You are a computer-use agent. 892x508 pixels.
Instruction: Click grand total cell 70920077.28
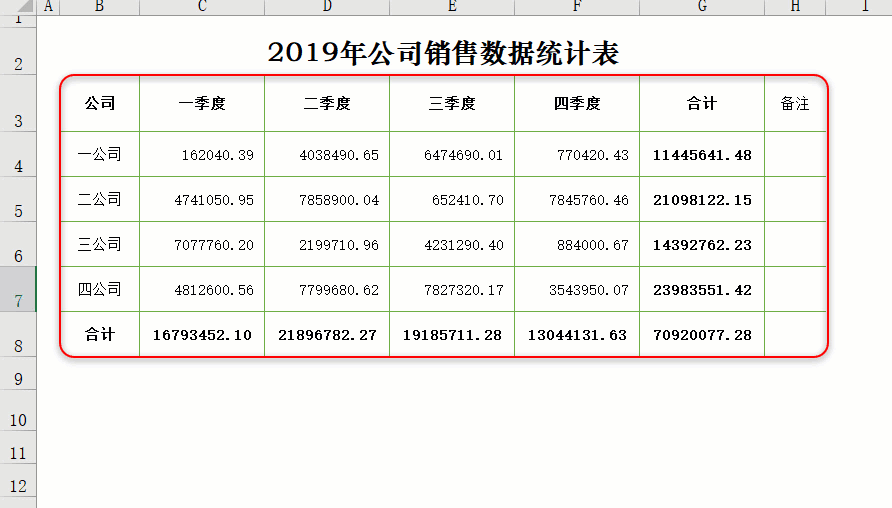702,334
